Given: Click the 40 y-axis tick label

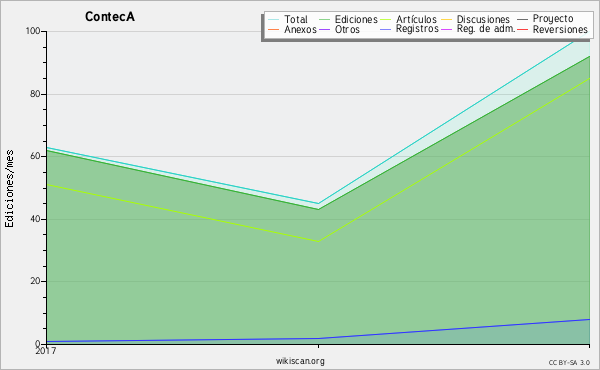Looking at the screenshot, I should 35,219.
